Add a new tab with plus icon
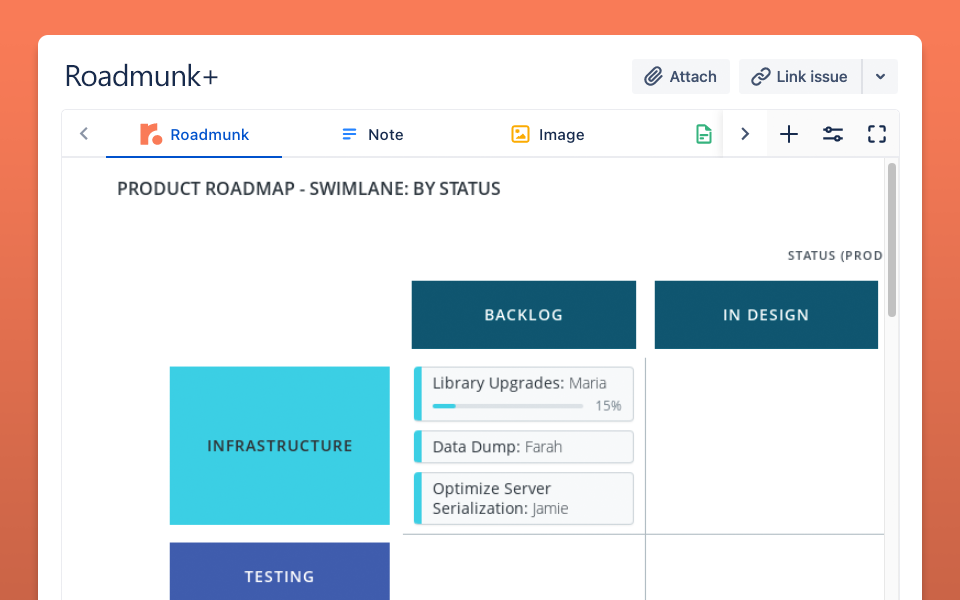The image size is (960, 600). pyautogui.click(x=789, y=134)
